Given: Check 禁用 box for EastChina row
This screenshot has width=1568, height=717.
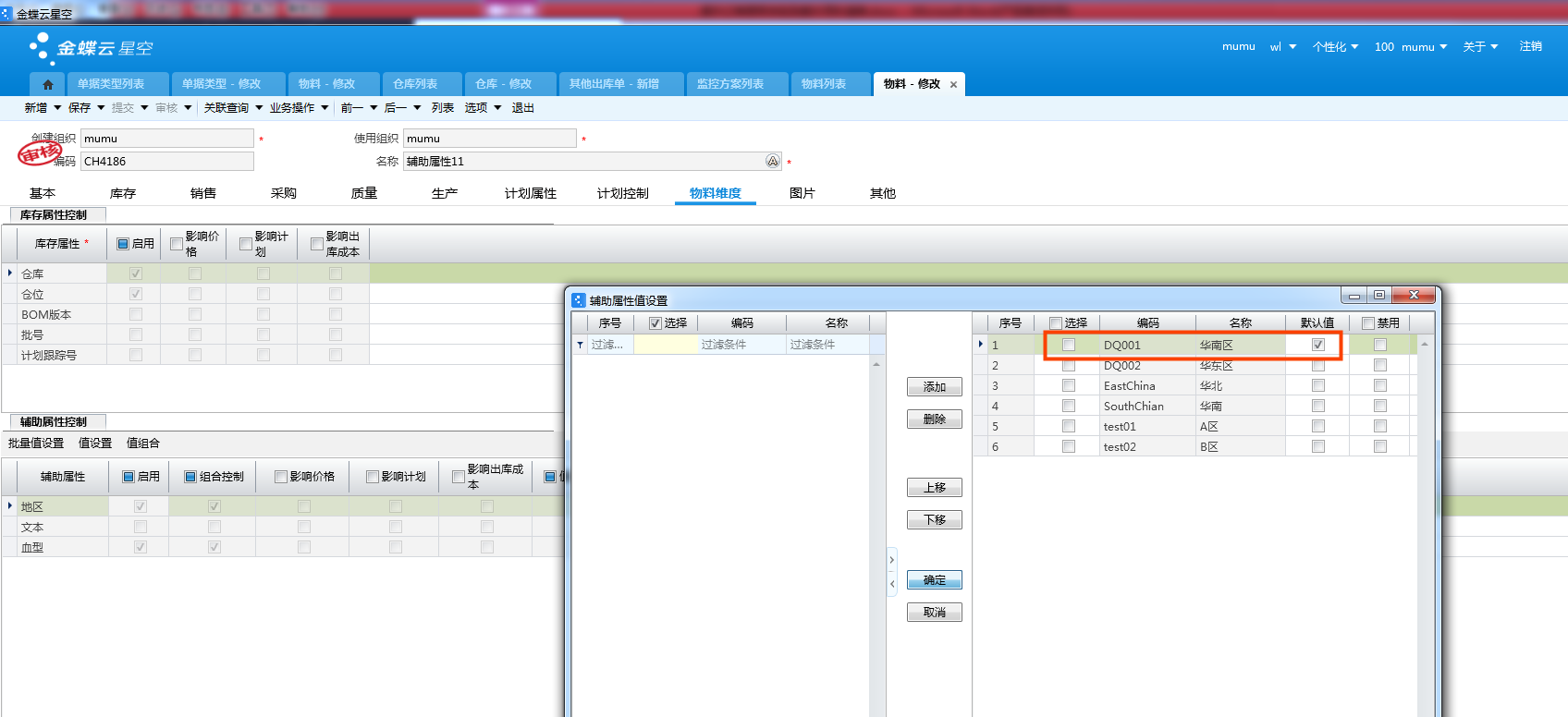Looking at the screenshot, I should (x=1380, y=386).
